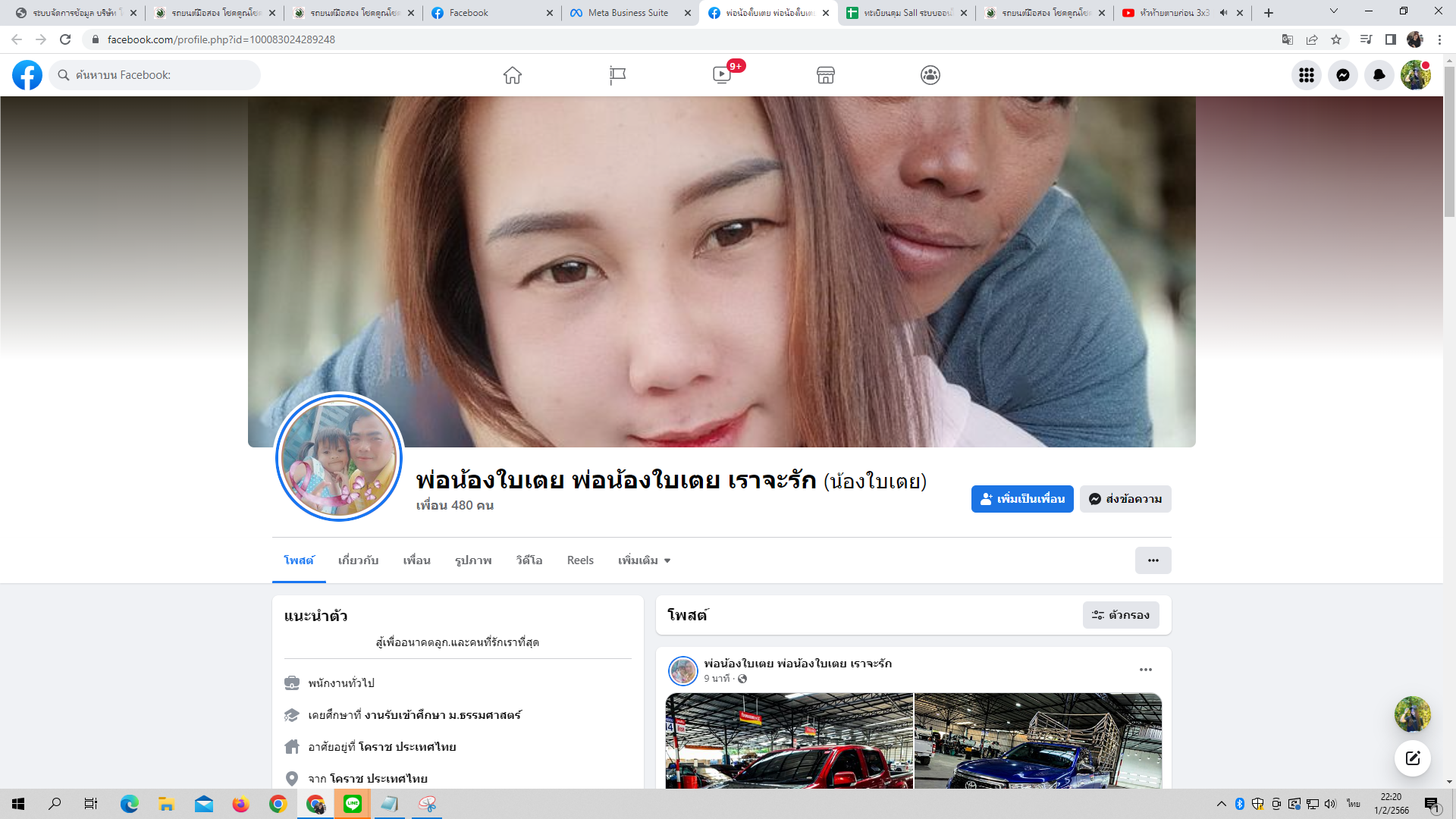Image resolution: width=1456 pixels, height=819 pixels.
Task: Open the Marketplace storefront icon
Action: (826, 75)
